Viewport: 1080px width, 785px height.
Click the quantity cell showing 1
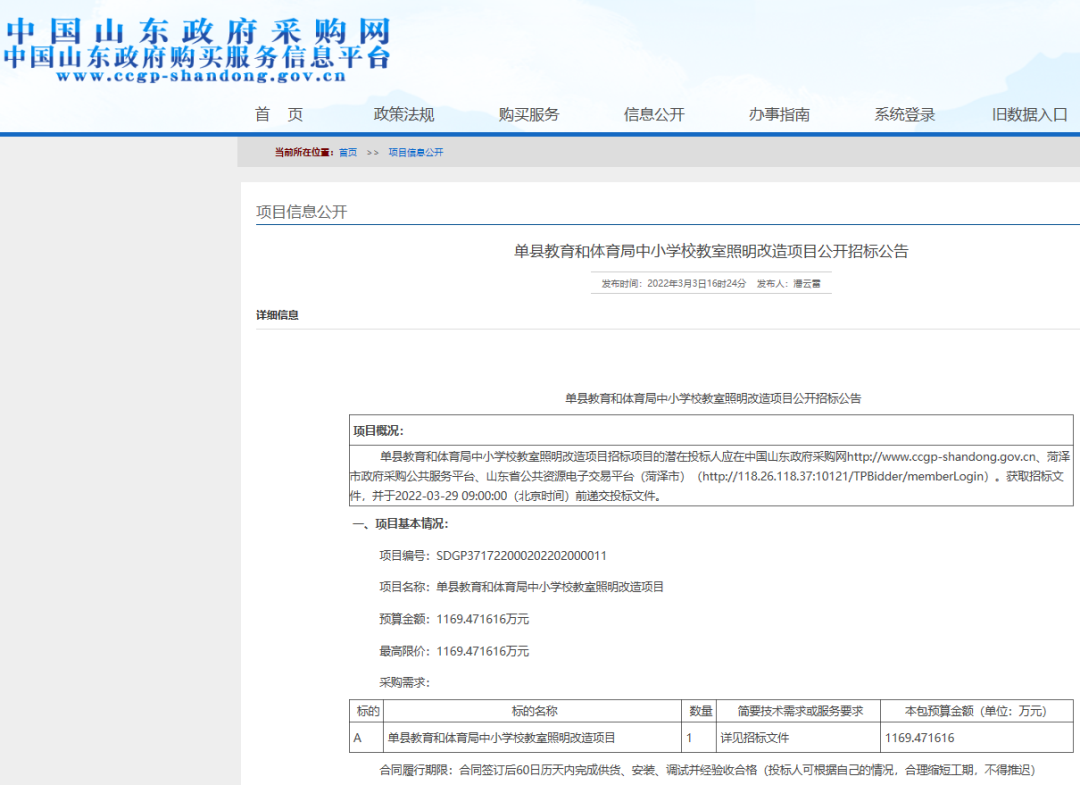[700, 737]
